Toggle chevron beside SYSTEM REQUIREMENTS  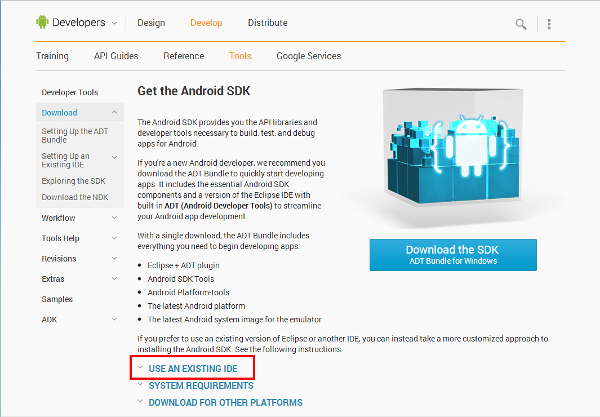click(140, 384)
